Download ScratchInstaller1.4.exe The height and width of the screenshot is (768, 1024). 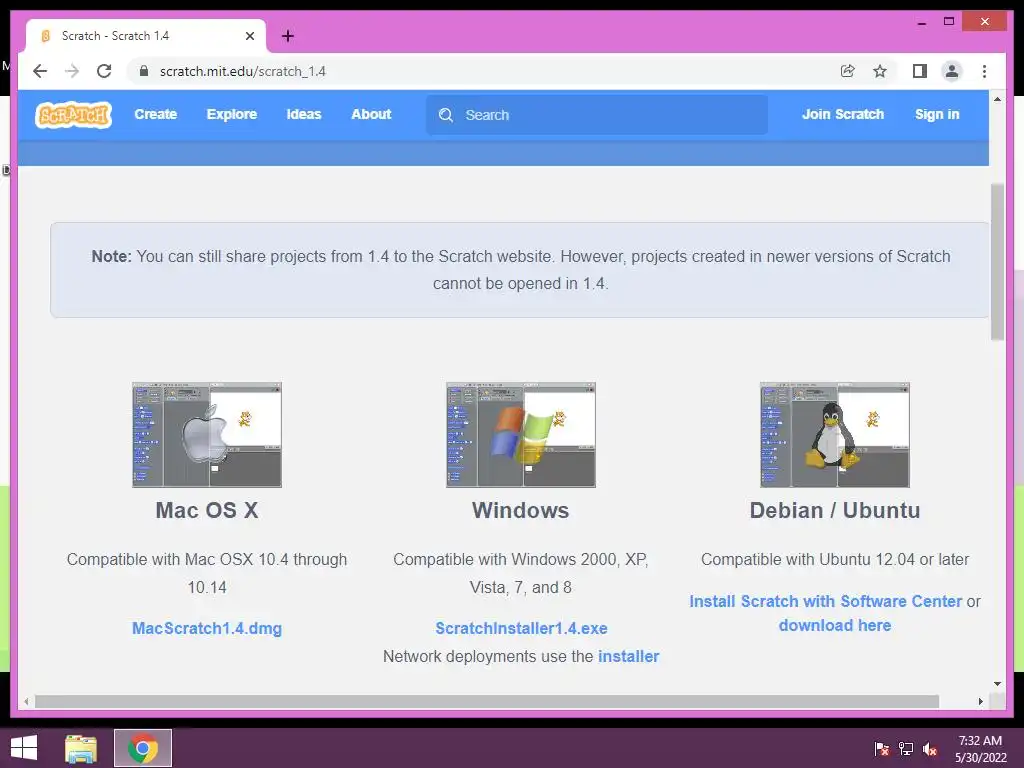pos(521,628)
